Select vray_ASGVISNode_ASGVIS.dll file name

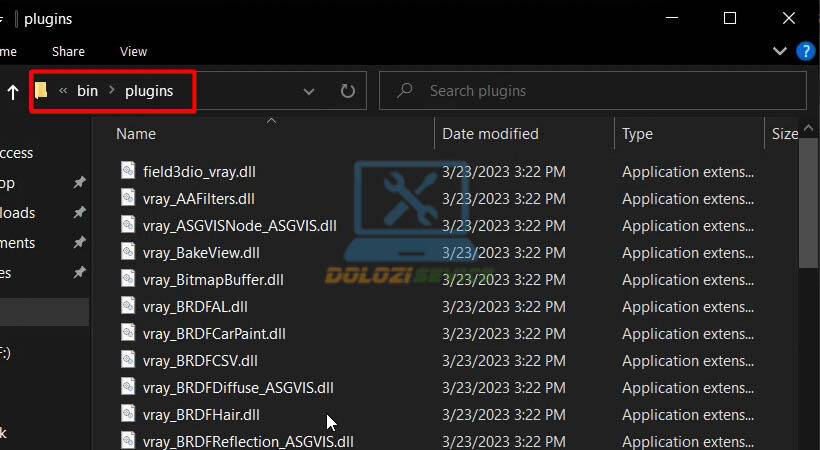tap(240, 226)
